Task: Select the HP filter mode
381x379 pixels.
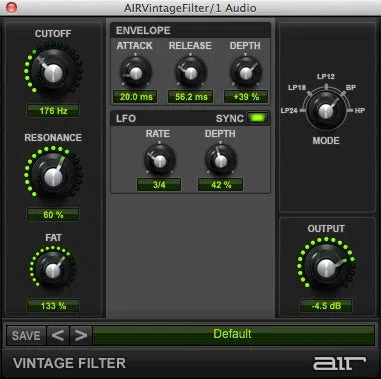Action: (360, 110)
